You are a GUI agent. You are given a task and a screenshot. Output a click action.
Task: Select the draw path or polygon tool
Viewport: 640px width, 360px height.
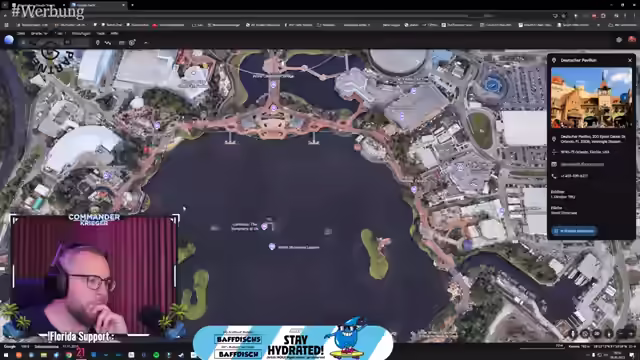(108, 42)
